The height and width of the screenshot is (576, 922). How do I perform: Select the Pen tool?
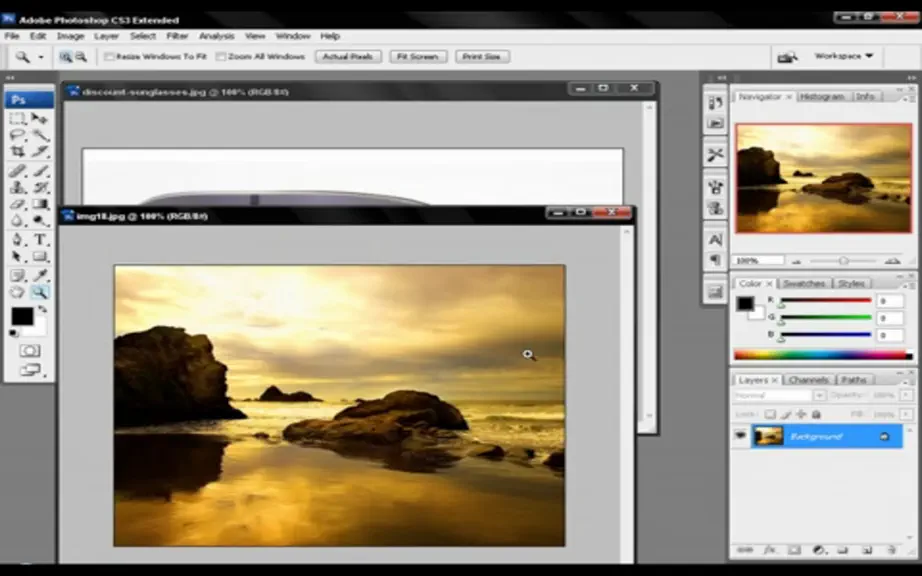click(18, 239)
